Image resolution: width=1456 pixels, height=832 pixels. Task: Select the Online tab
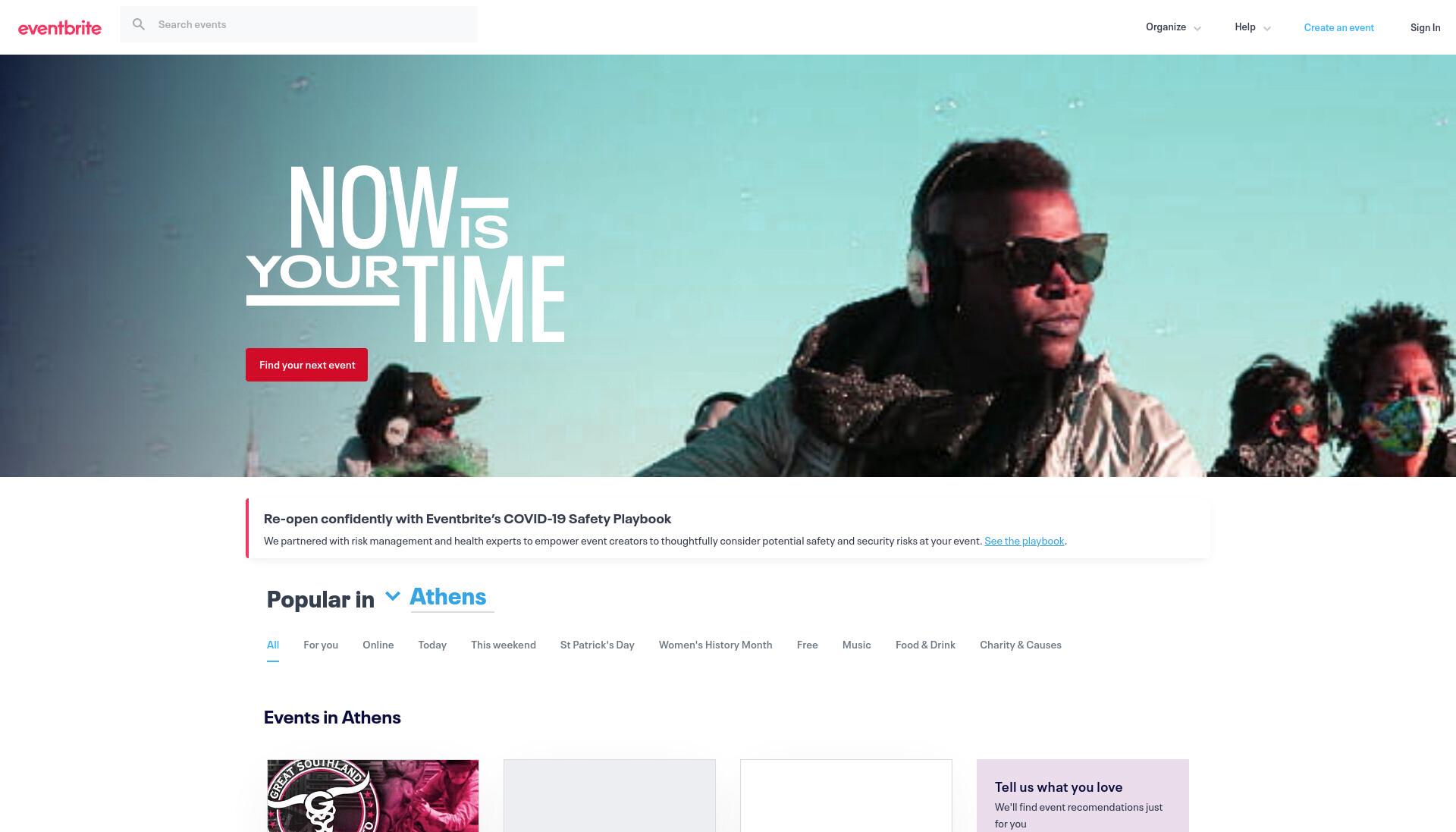(x=378, y=645)
